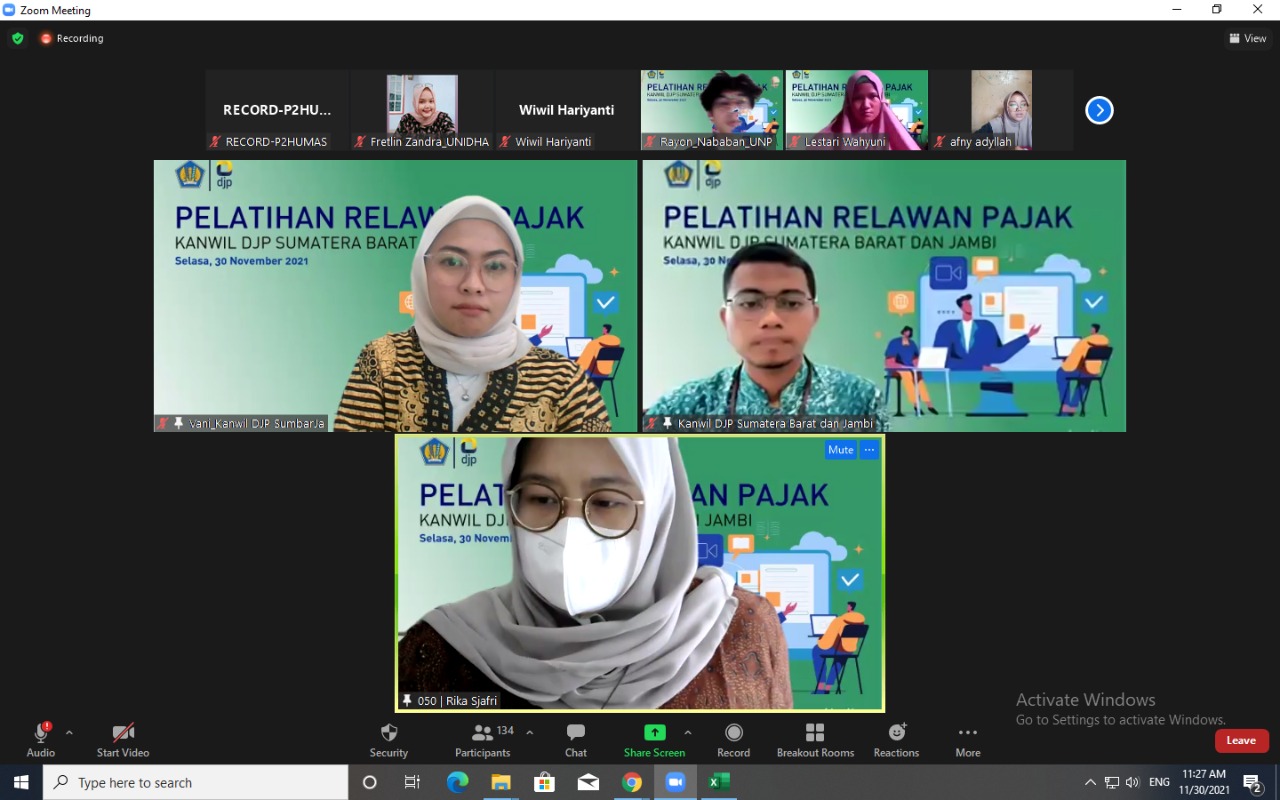Toggle Start Video camera on
The height and width of the screenshot is (800, 1280).
[x=123, y=733]
